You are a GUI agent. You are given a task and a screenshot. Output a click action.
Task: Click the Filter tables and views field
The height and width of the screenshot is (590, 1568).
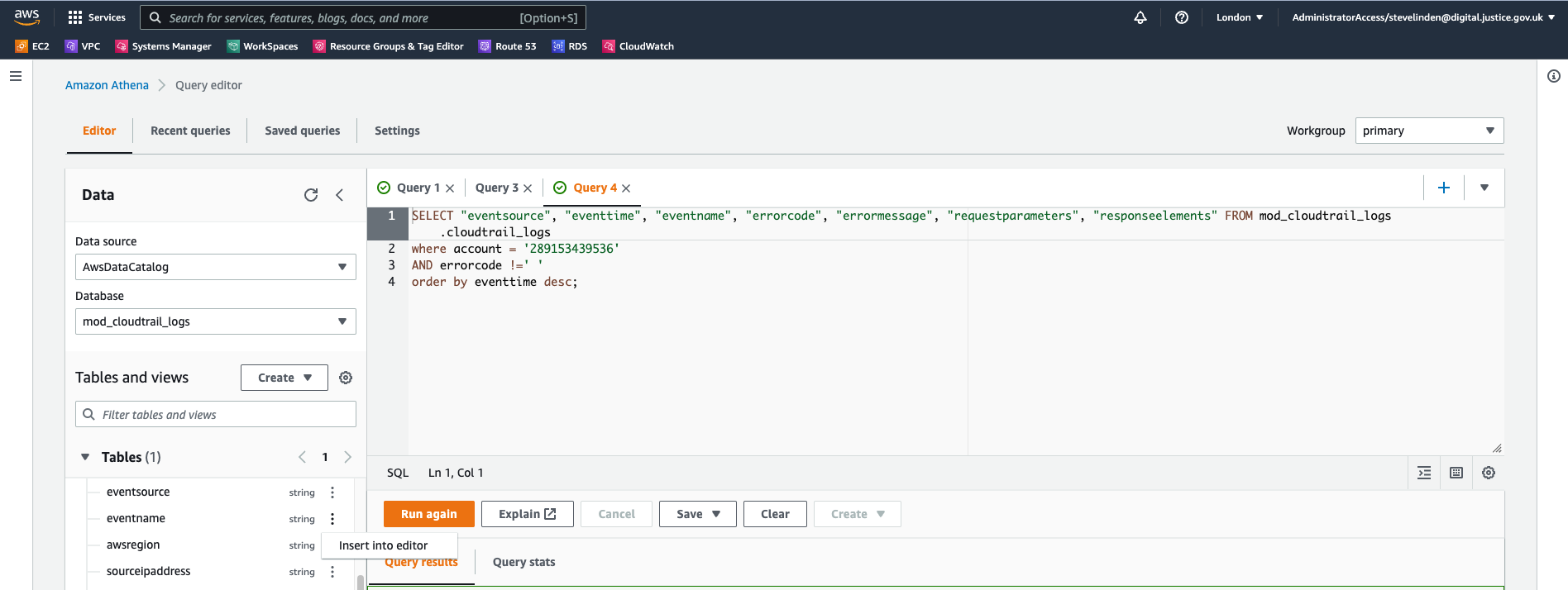point(216,414)
